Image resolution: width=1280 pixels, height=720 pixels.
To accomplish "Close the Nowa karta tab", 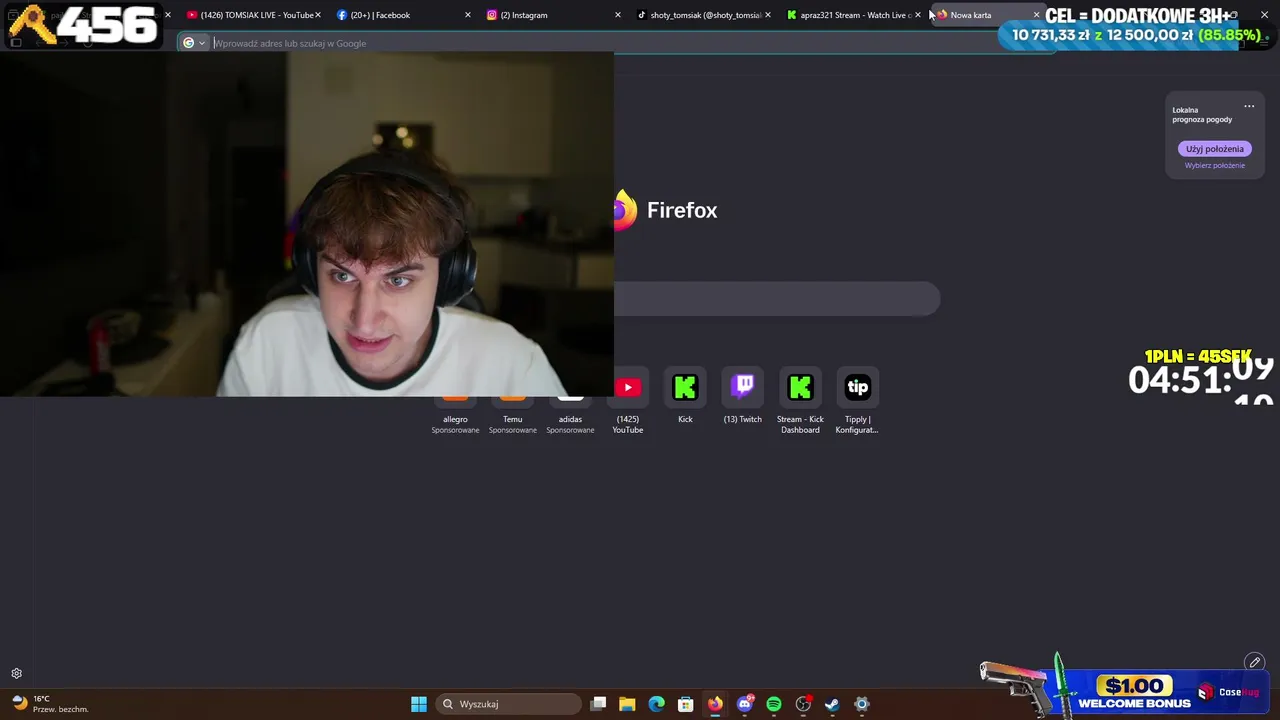I will 1037,15.
